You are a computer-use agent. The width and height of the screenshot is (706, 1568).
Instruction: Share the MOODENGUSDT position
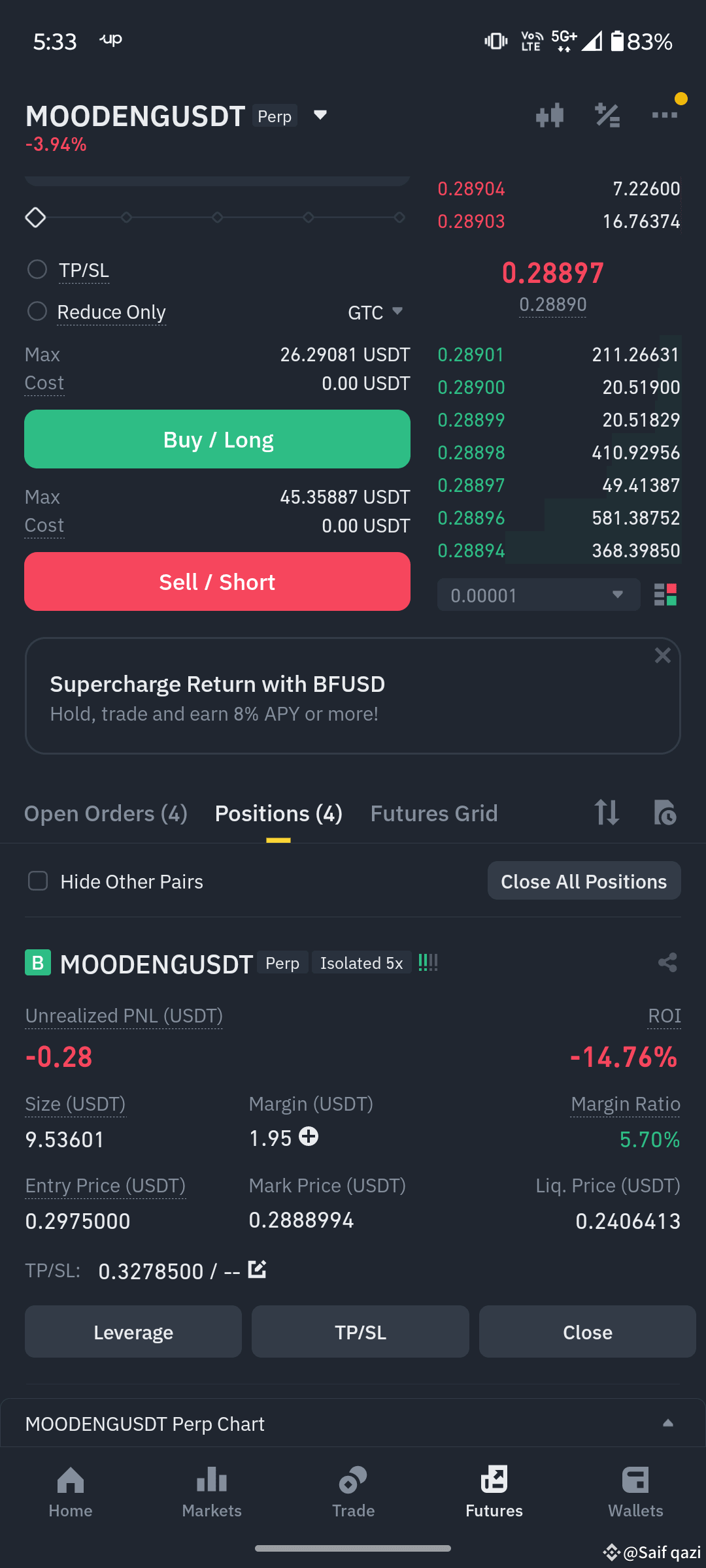(667, 962)
